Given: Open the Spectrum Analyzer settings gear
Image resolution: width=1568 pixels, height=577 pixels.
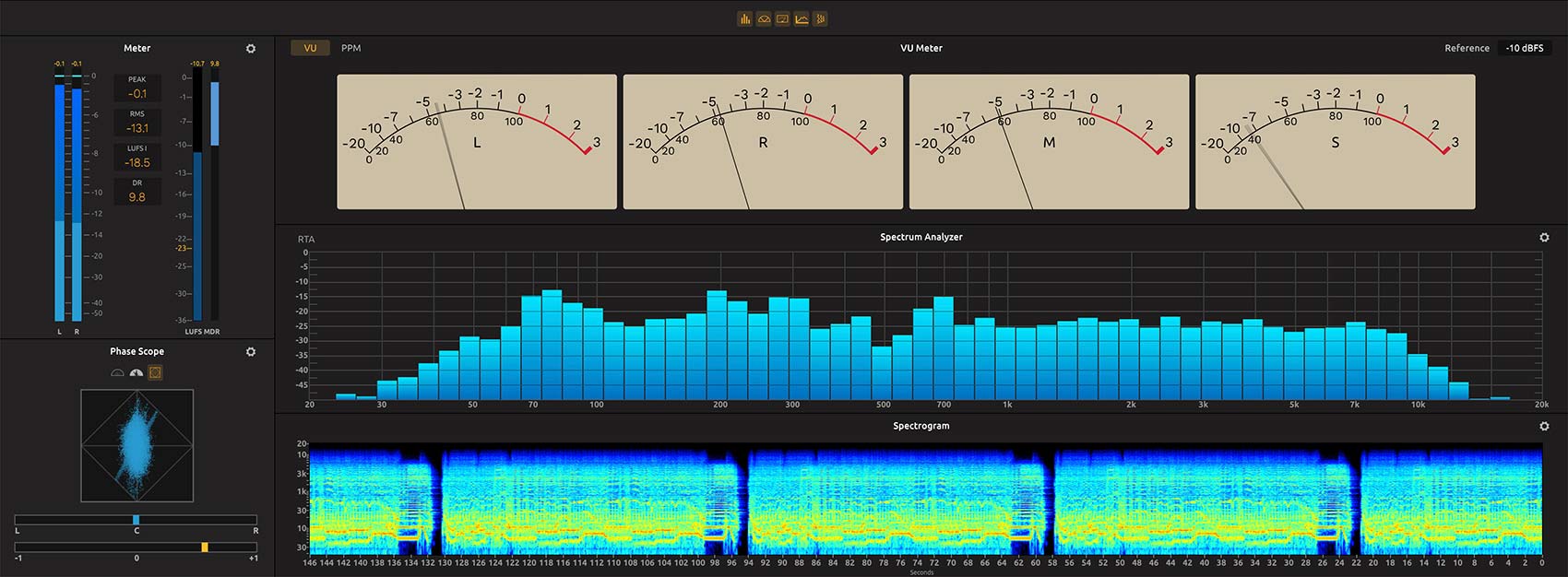Looking at the screenshot, I should tap(1544, 238).
